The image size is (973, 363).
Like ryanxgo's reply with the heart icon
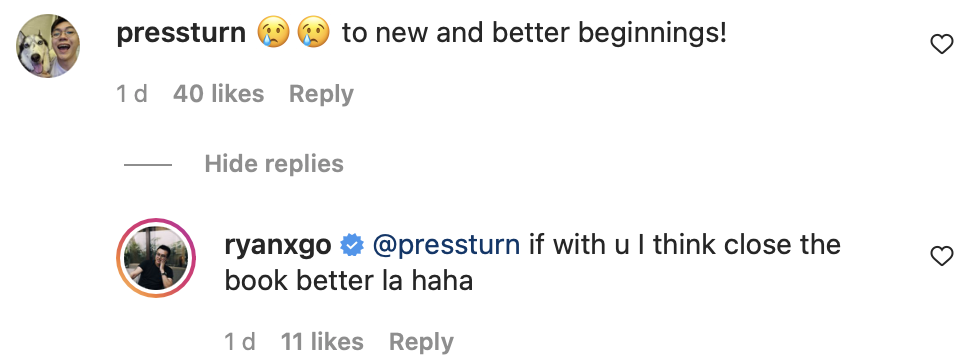point(942,256)
